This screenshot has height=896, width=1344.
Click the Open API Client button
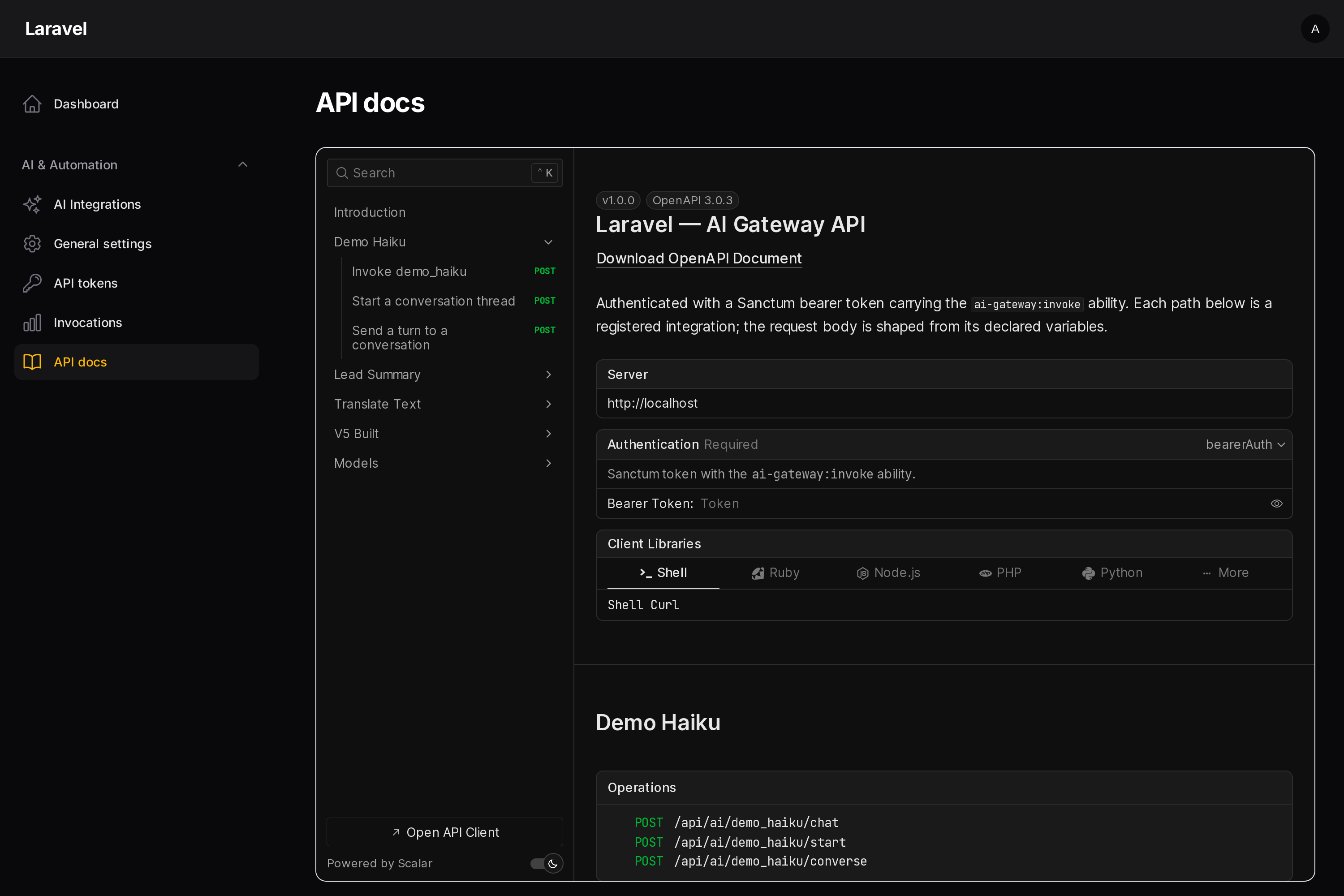pos(444,832)
